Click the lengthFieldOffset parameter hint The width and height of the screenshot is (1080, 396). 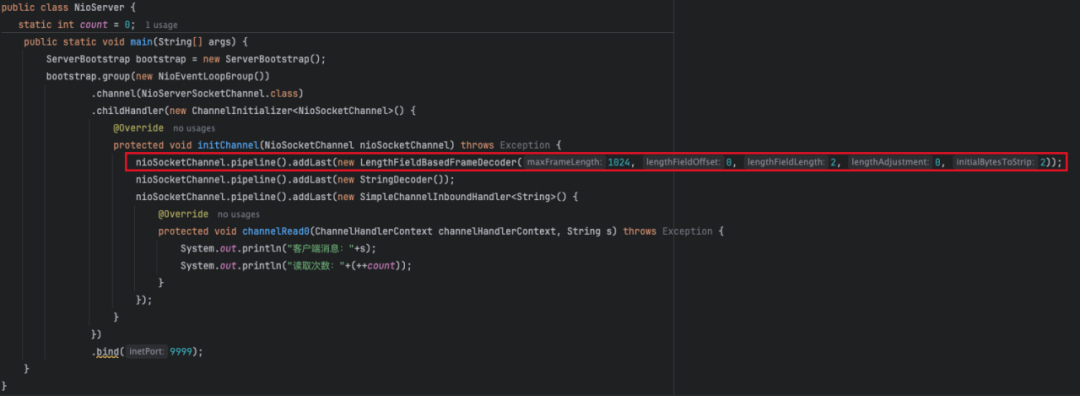pos(682,163)
